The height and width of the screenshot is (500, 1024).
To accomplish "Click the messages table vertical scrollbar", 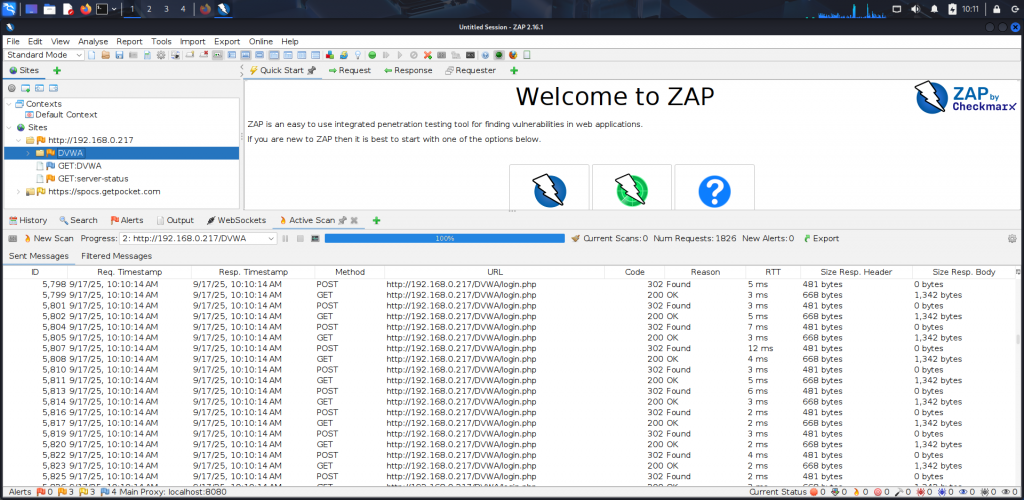I will pyautogui.click(x=1017, y=339).
